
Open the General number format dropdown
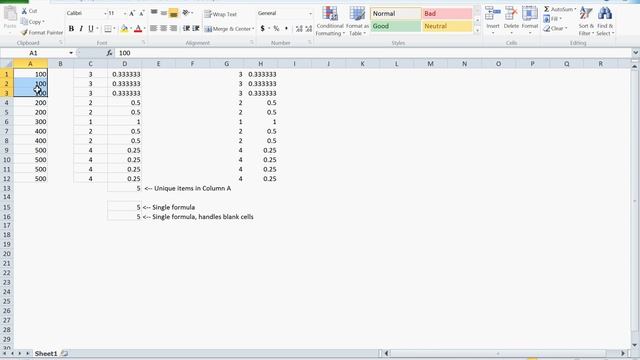(x=310, y=13)
